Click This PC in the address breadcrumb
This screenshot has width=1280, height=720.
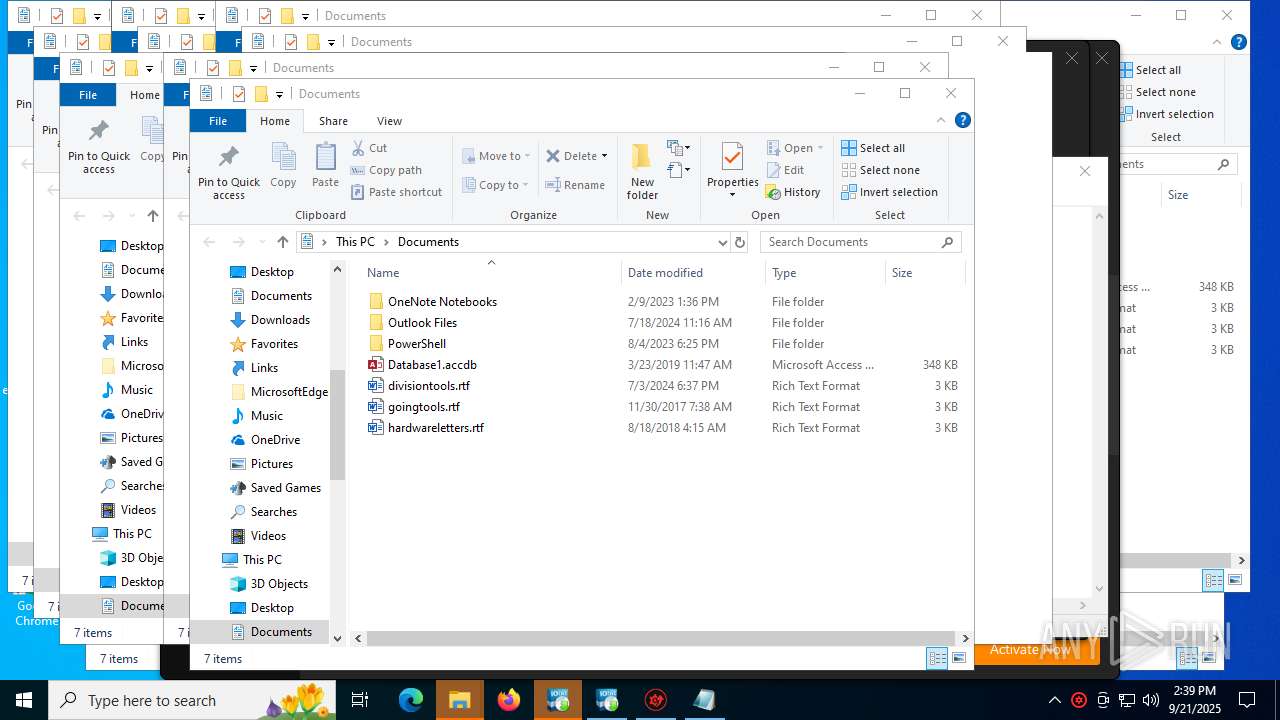(355, 242)
